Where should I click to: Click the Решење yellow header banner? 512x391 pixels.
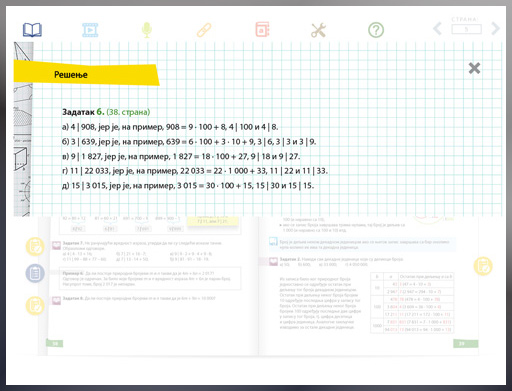[86, 73]
